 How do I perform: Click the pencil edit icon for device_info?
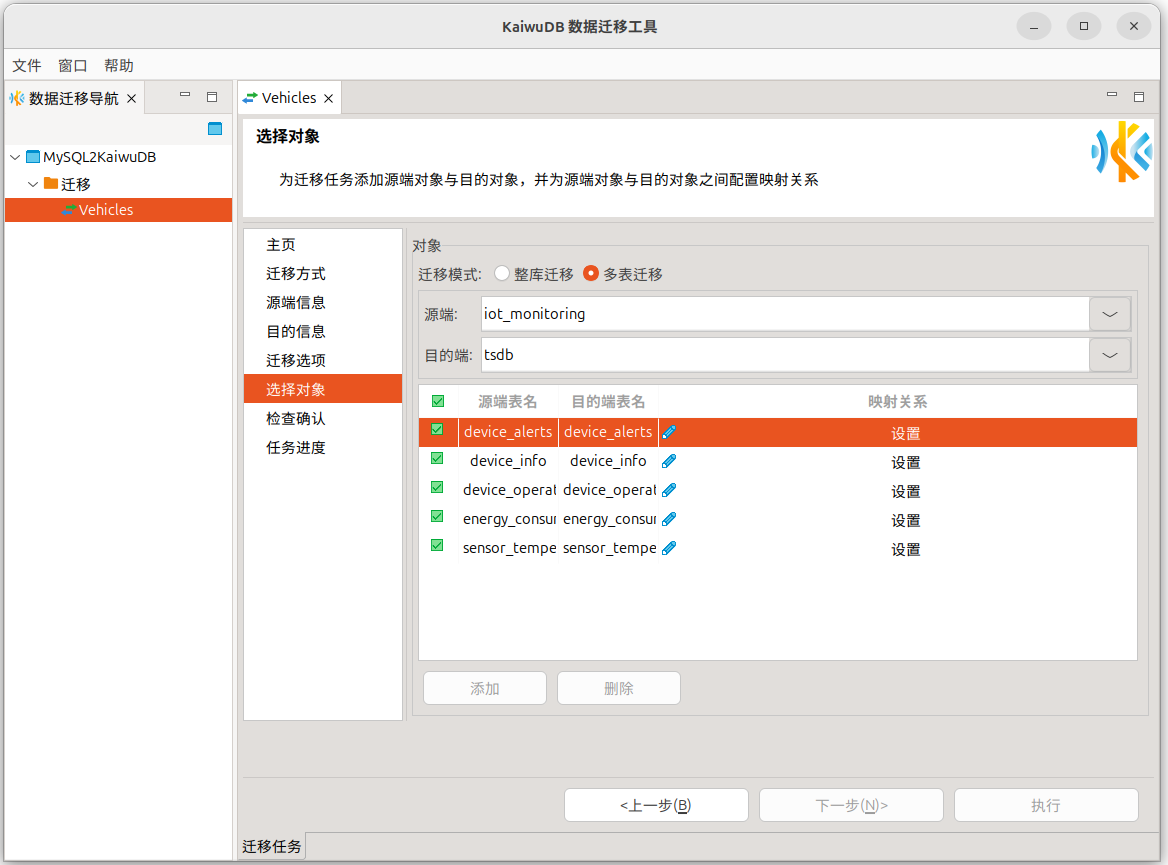[669, 461]
